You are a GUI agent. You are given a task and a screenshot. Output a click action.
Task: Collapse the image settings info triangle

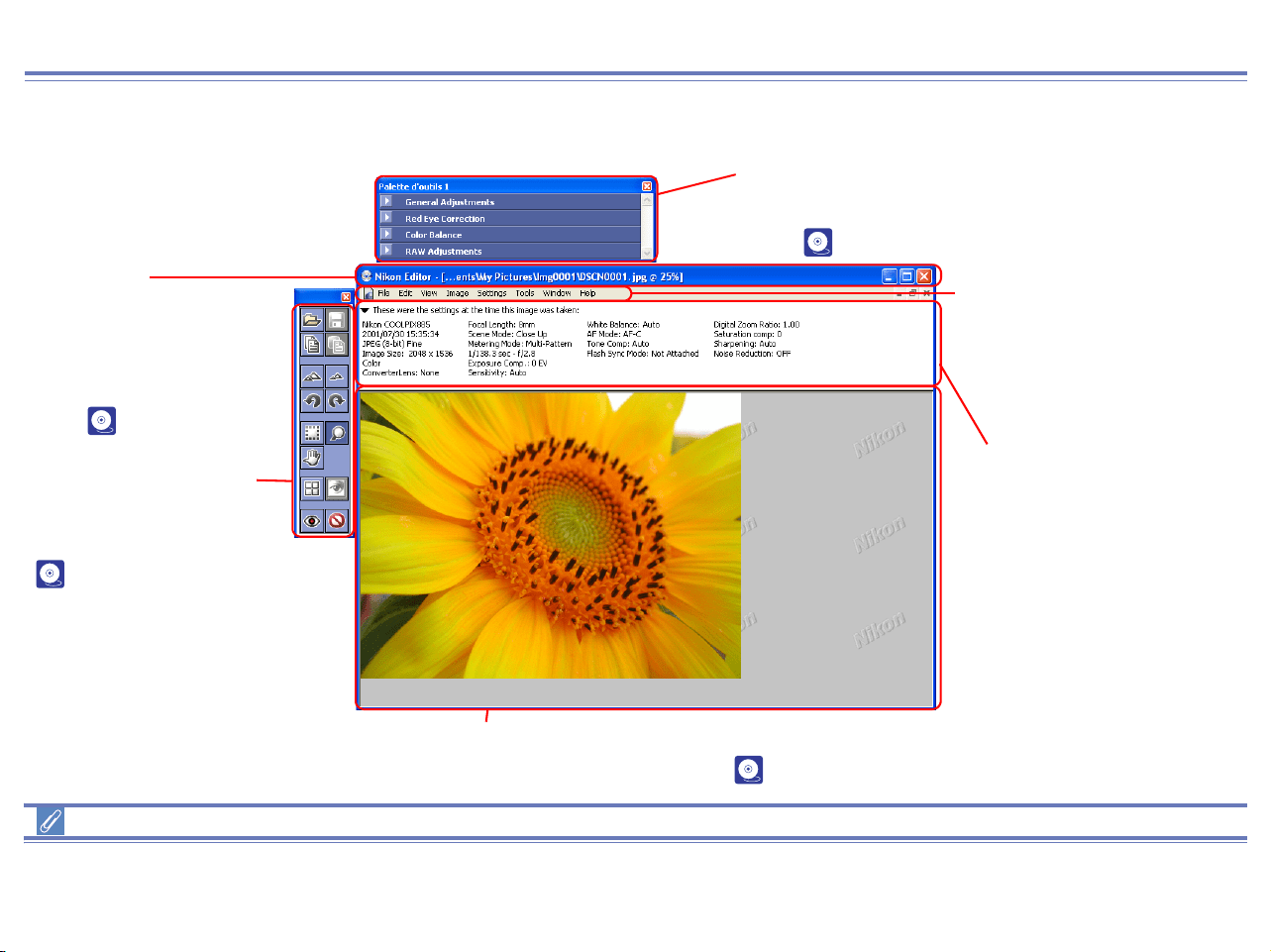[x=365, y=310]
